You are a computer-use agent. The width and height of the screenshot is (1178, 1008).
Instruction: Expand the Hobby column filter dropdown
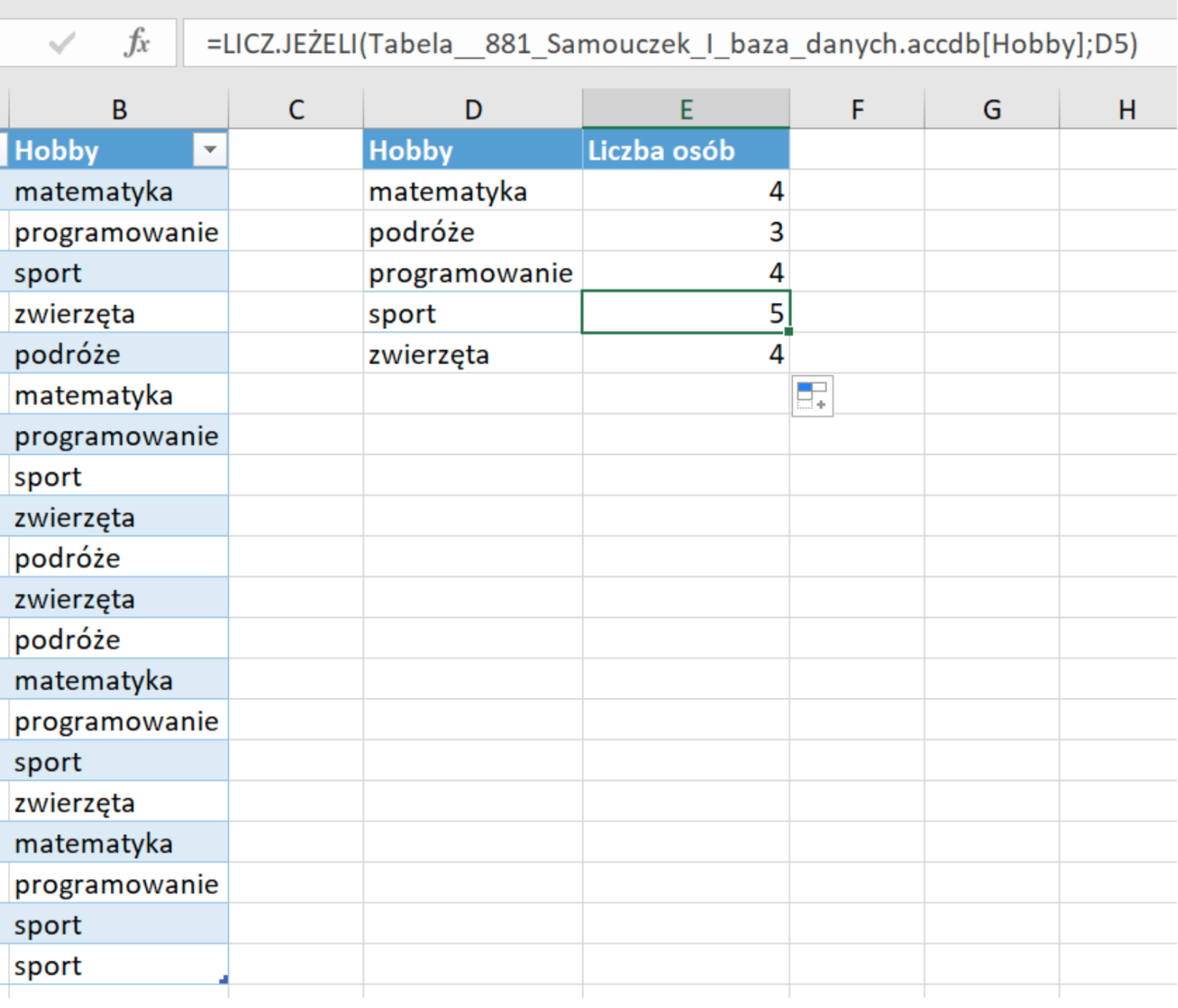(210, 150)
